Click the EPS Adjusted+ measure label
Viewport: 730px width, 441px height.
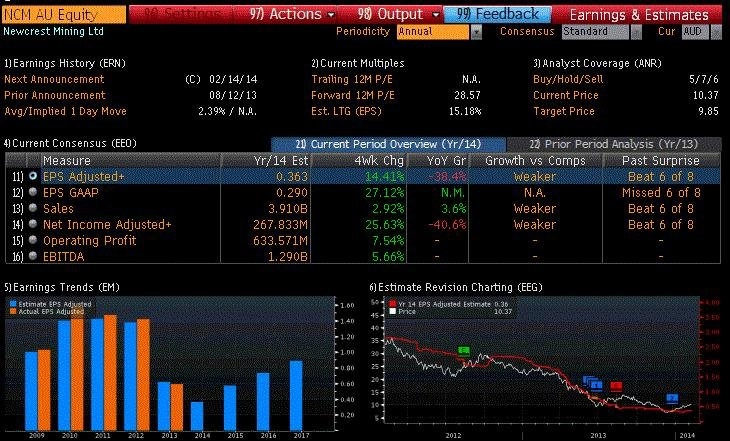pos(84,176)
